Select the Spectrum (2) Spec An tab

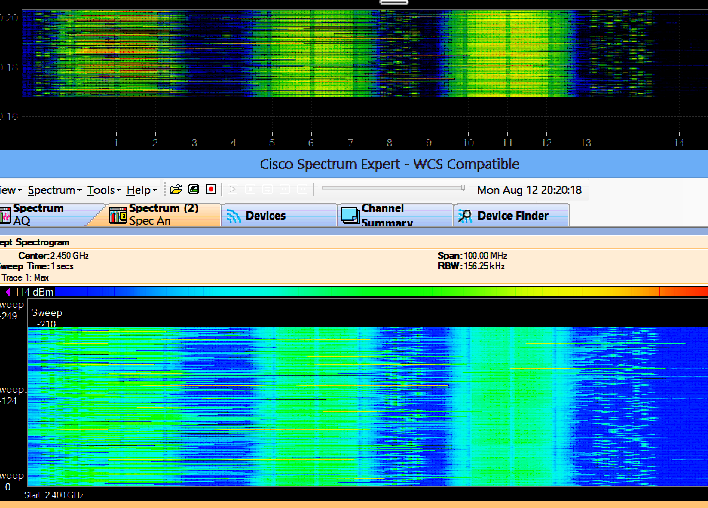(x=162, y=215)
